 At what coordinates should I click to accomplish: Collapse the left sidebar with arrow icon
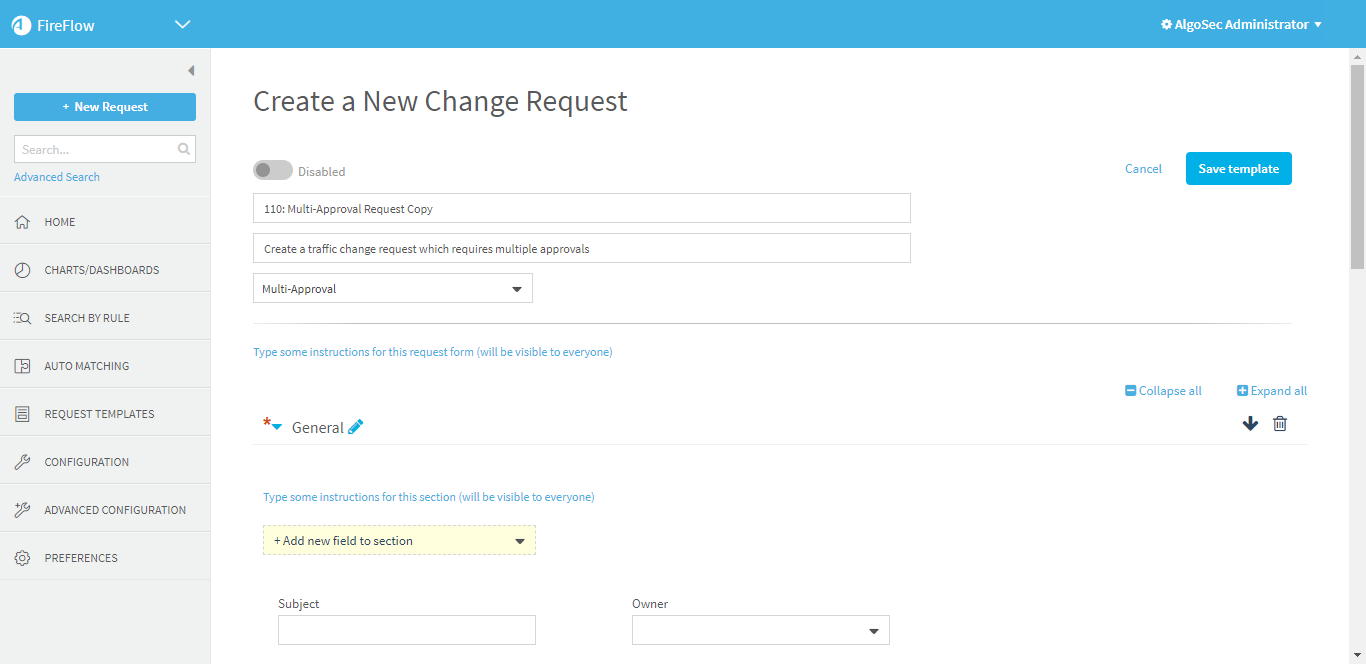click(x=190, y=71)
